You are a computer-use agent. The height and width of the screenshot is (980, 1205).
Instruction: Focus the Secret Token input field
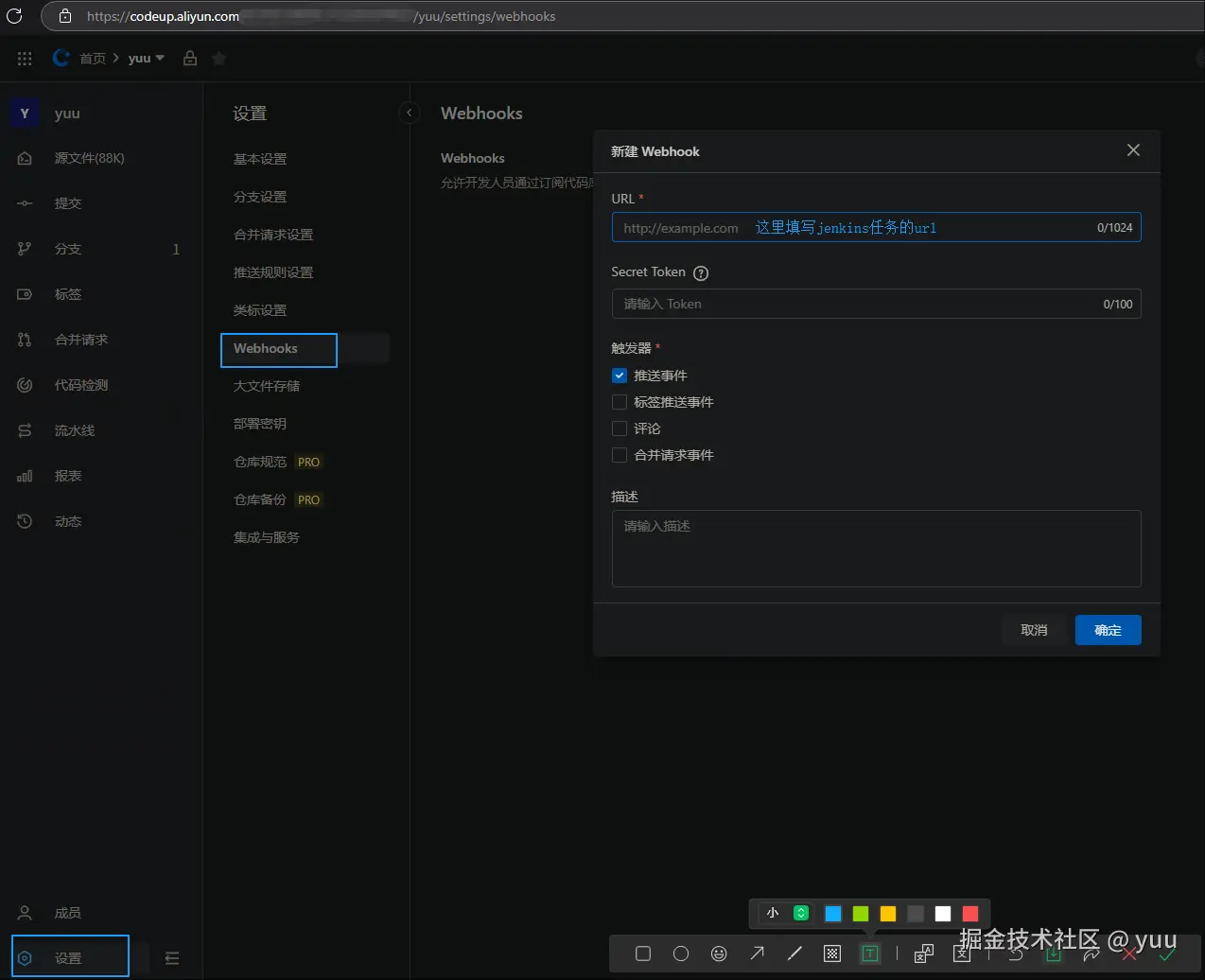pos(876,304)
